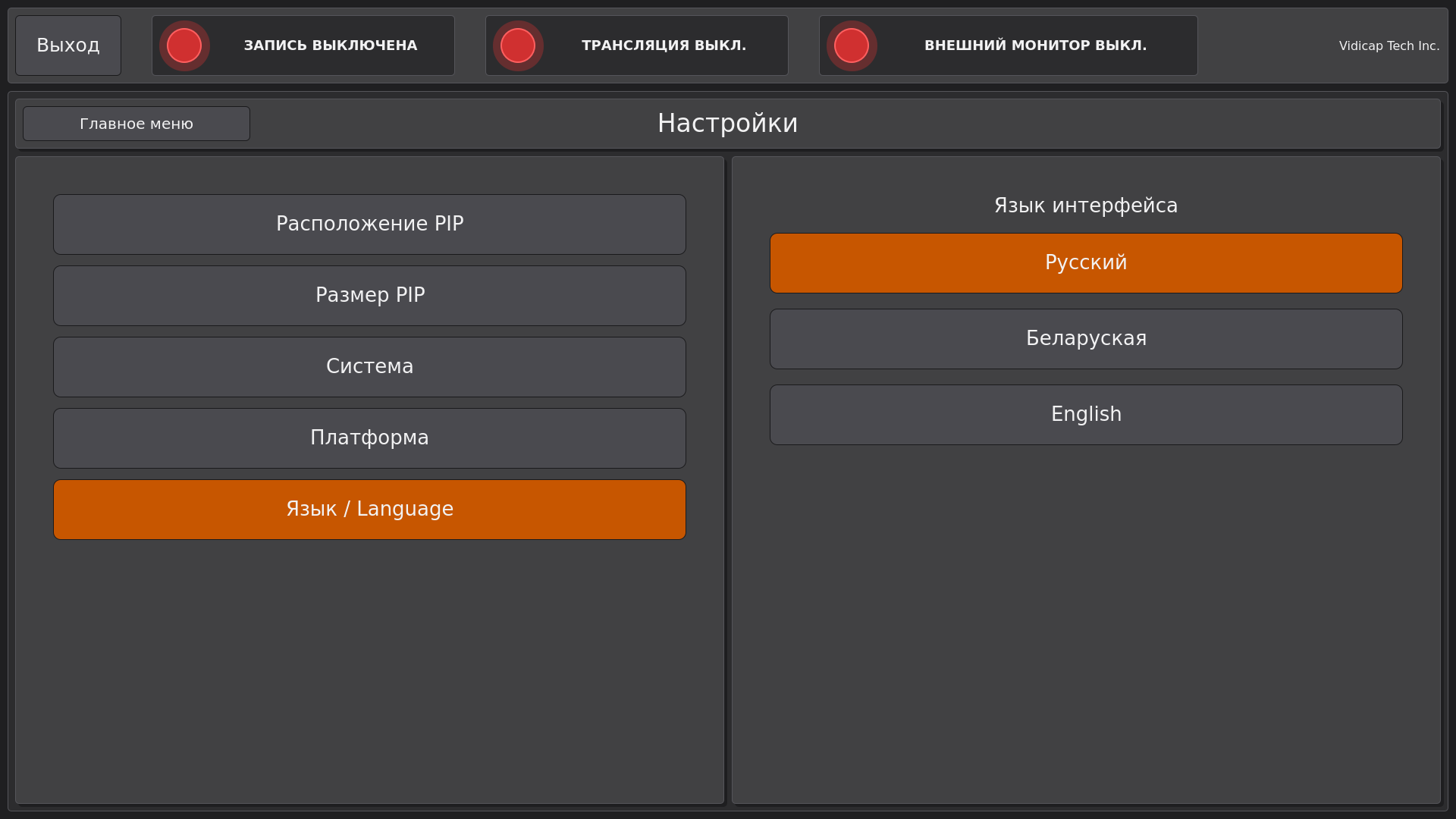Click the Язык интерфейса heading
The width and height of the screenshot is (1456, 819).
[x=1086, y=206]
